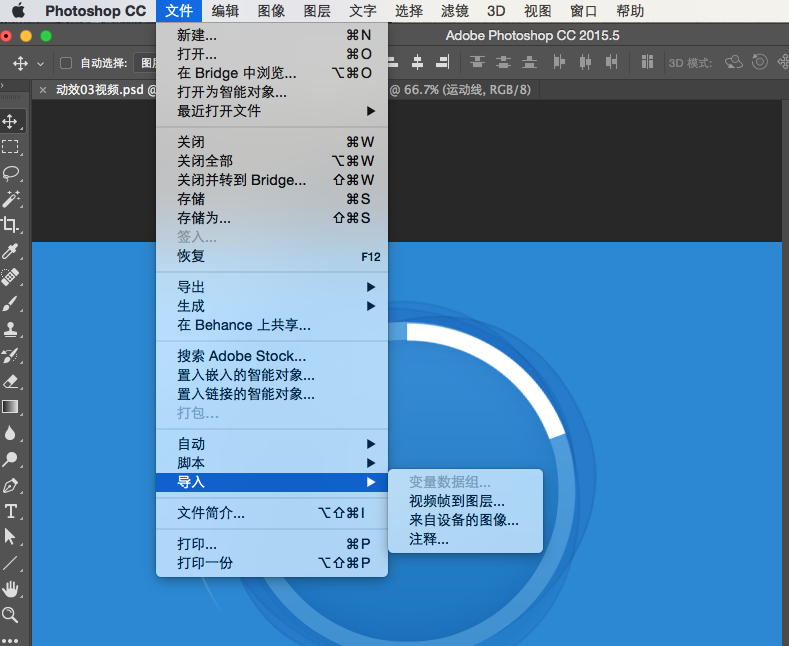
Task: Click the 3D roll mode icon
Action: (x=760, y=62)
